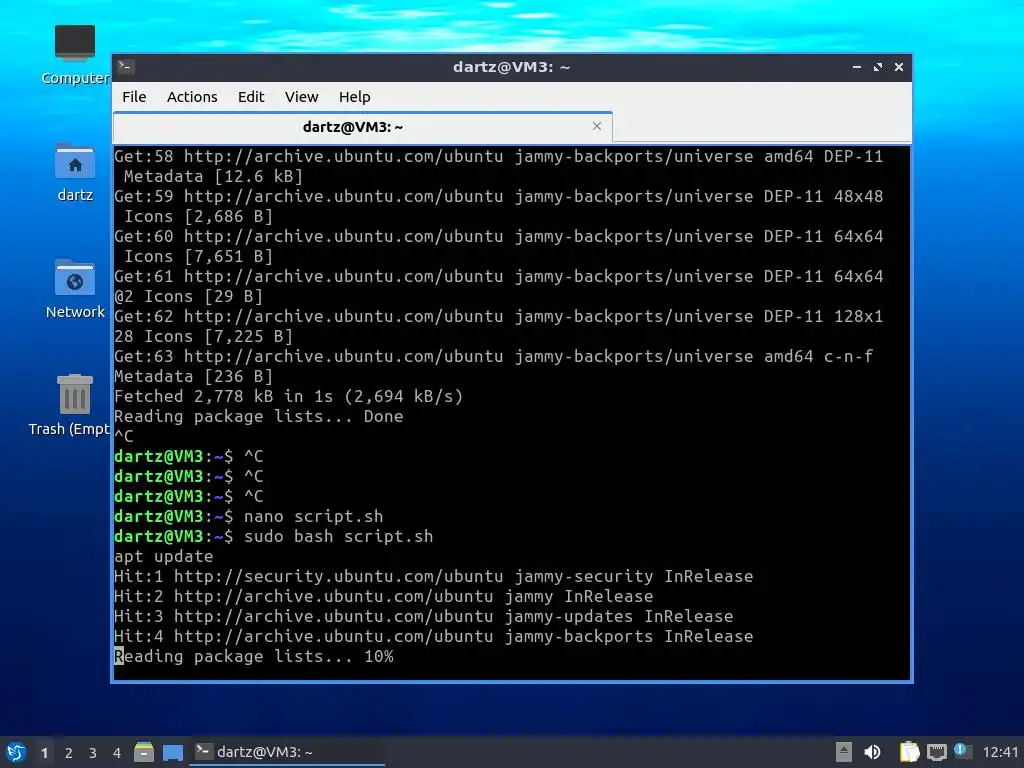Click the 'Hit:2' jammy InRelease line
Image resolution: width=1024 pixels, height=768 pixels.
[x=383, y=597]
